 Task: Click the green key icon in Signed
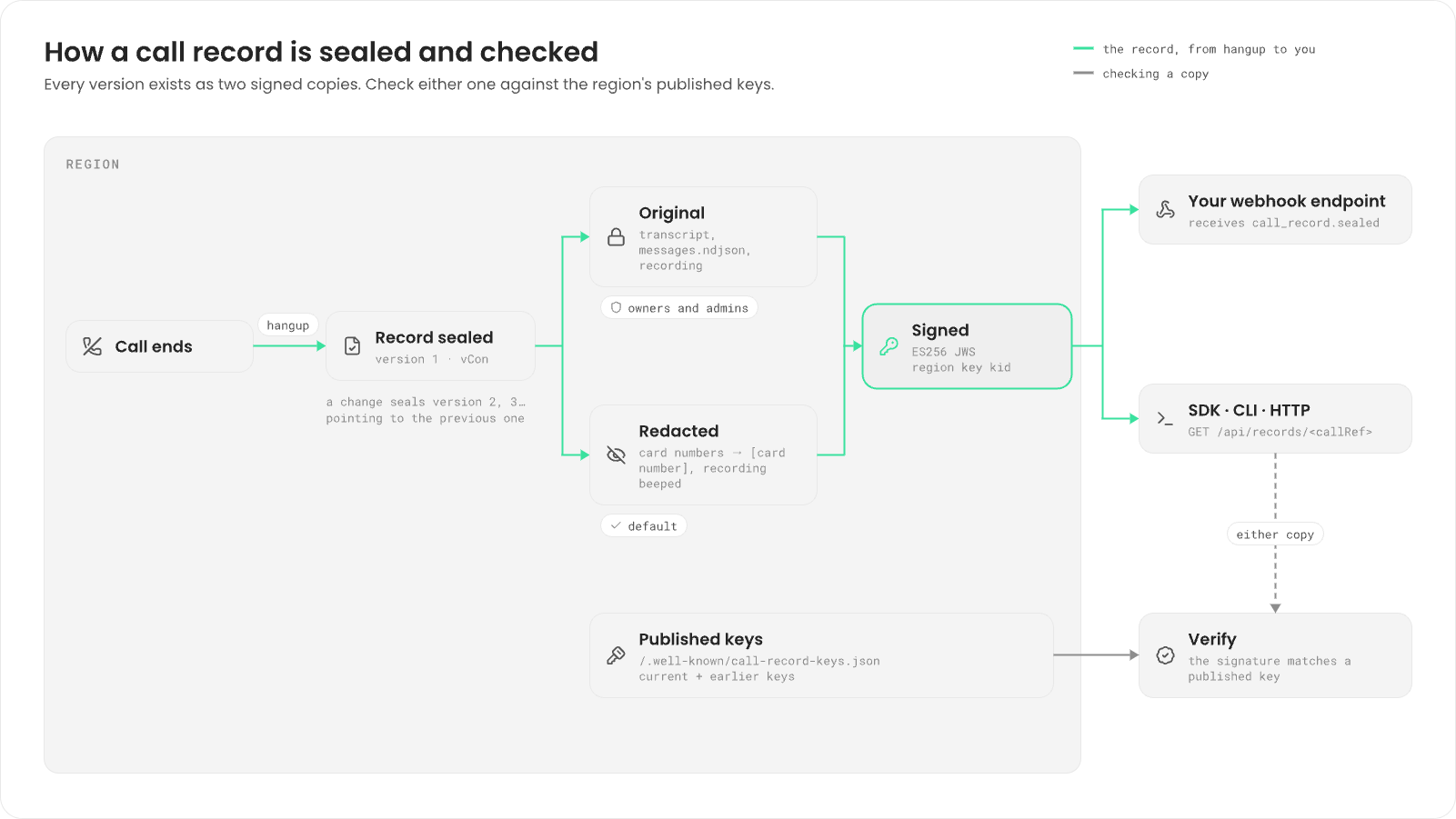pyautogui.click(x=889, y=346)
